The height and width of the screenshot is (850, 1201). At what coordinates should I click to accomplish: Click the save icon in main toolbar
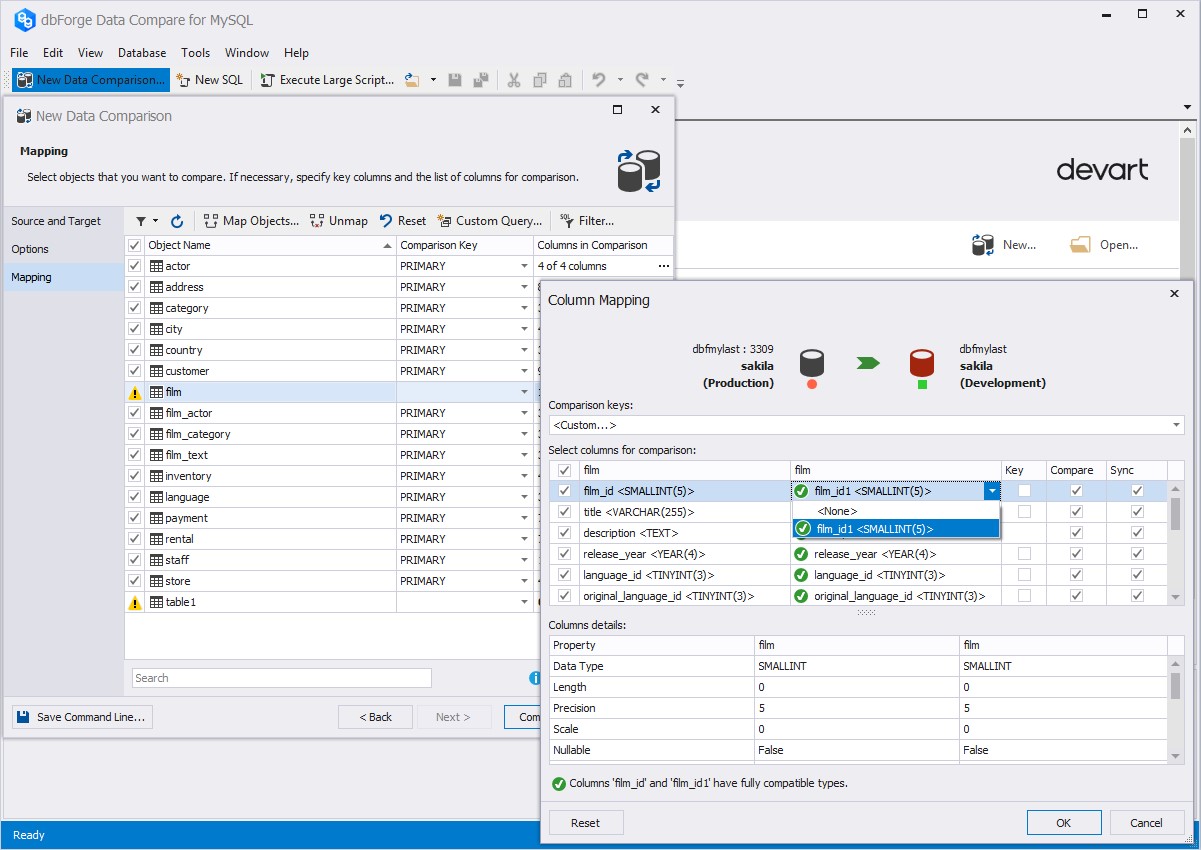[455, 80]
